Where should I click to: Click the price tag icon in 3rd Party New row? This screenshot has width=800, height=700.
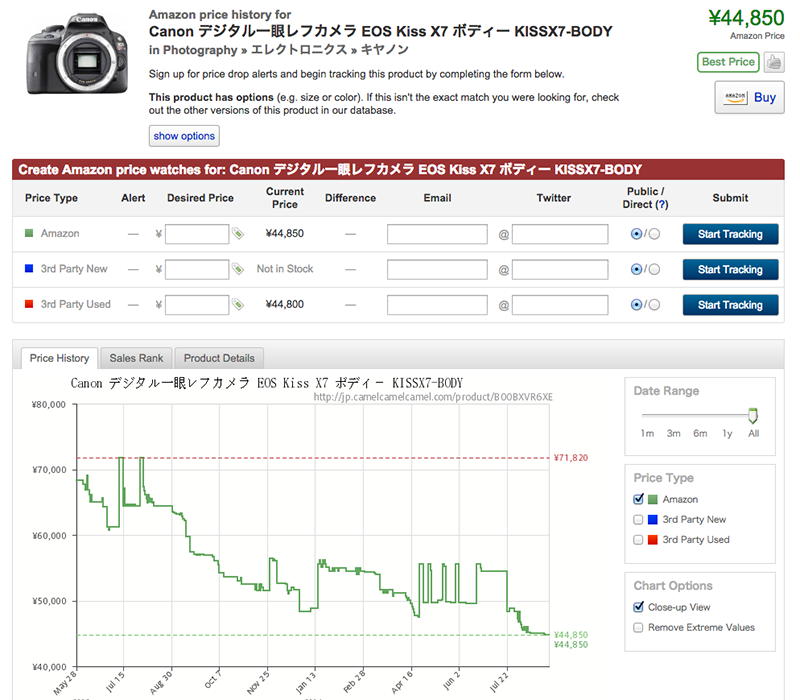click(238, 269)
